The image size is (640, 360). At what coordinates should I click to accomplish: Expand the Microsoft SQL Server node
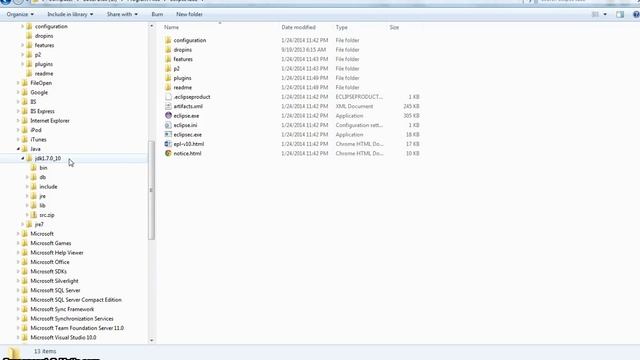pos(18,290)
